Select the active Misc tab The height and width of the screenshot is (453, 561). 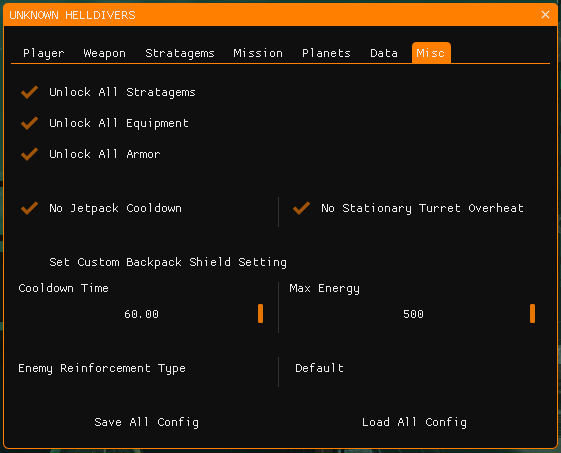[431, 53]
